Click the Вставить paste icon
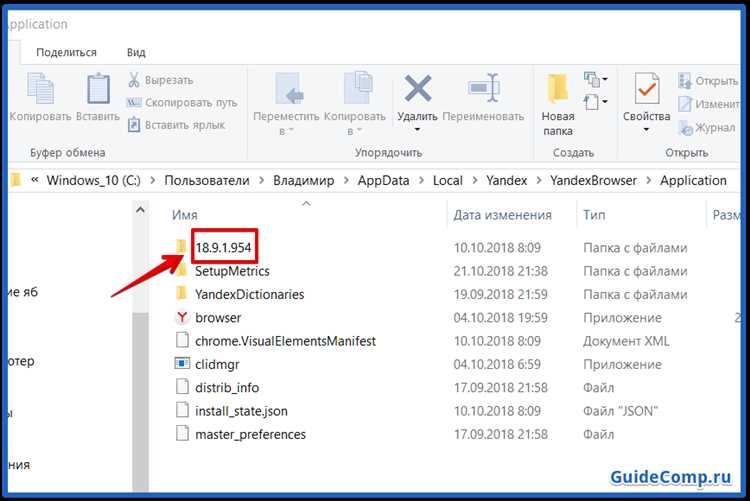The height and width of the screenshot is (501, 750). coord(98,88)
